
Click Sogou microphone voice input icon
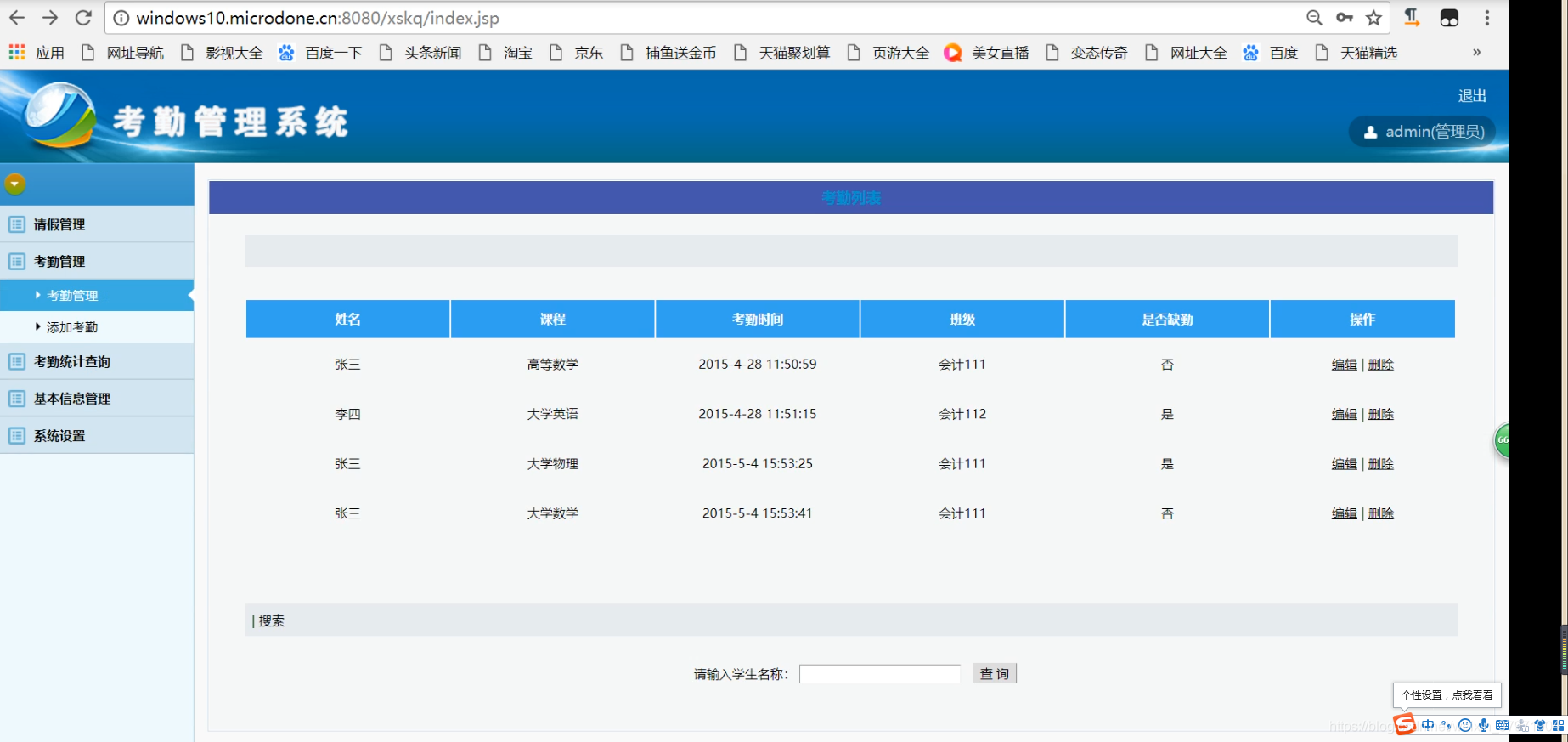pyautogui.click(x=1483, y=725)
